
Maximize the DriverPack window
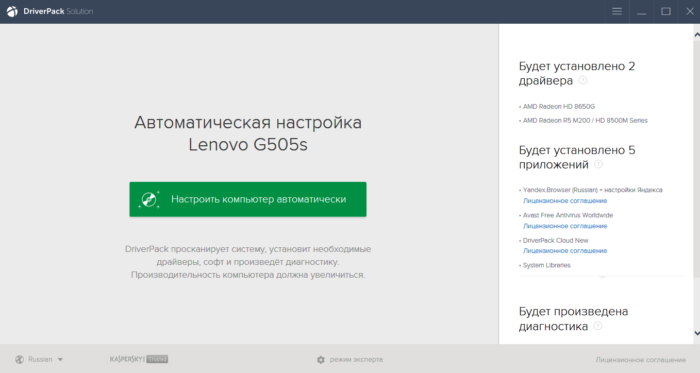(x=666, y=11)
